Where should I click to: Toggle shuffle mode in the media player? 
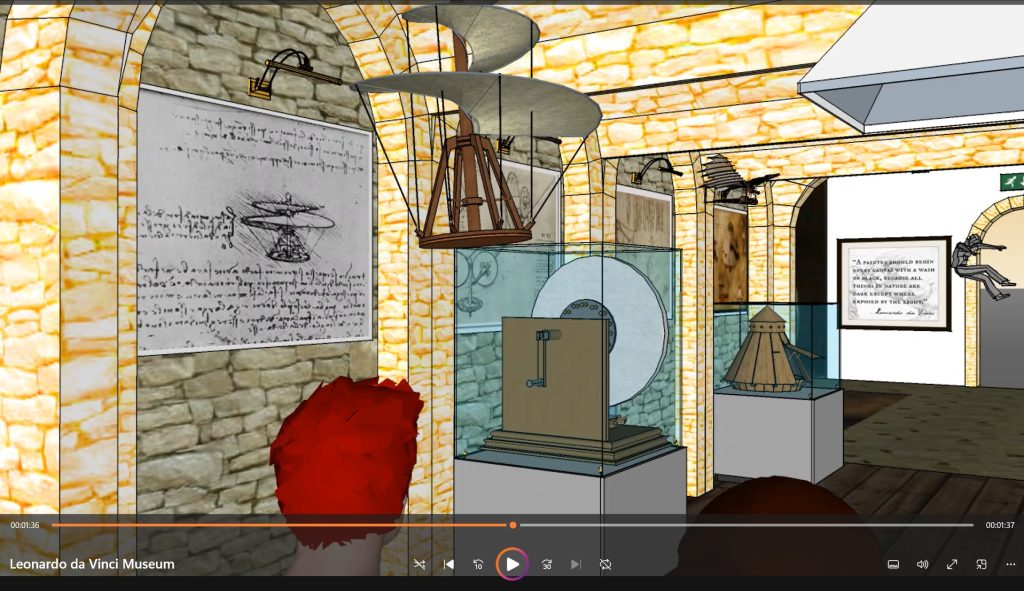click(x=419, y=564)
